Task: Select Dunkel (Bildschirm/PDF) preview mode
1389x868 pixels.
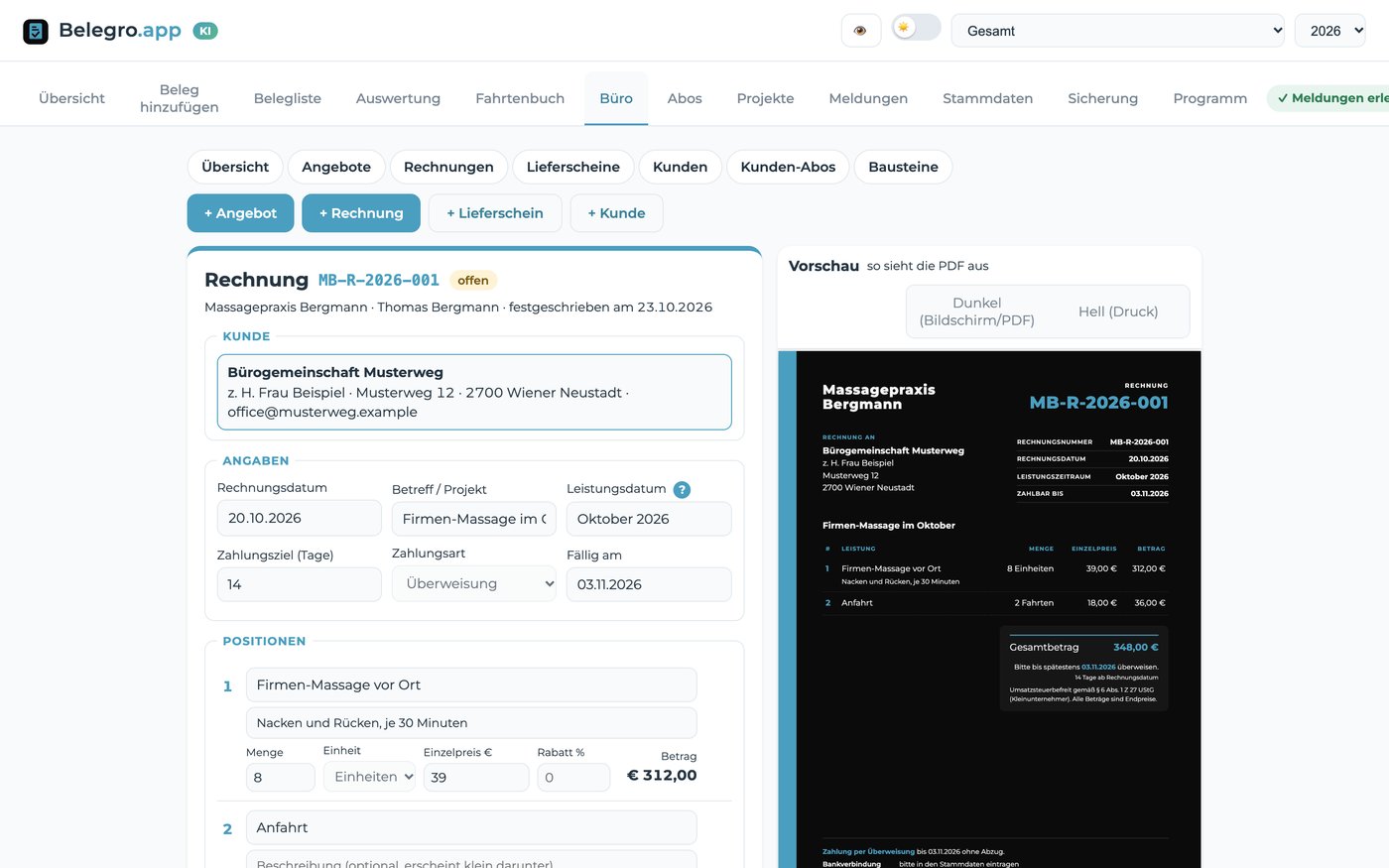Action: (977, 311)
